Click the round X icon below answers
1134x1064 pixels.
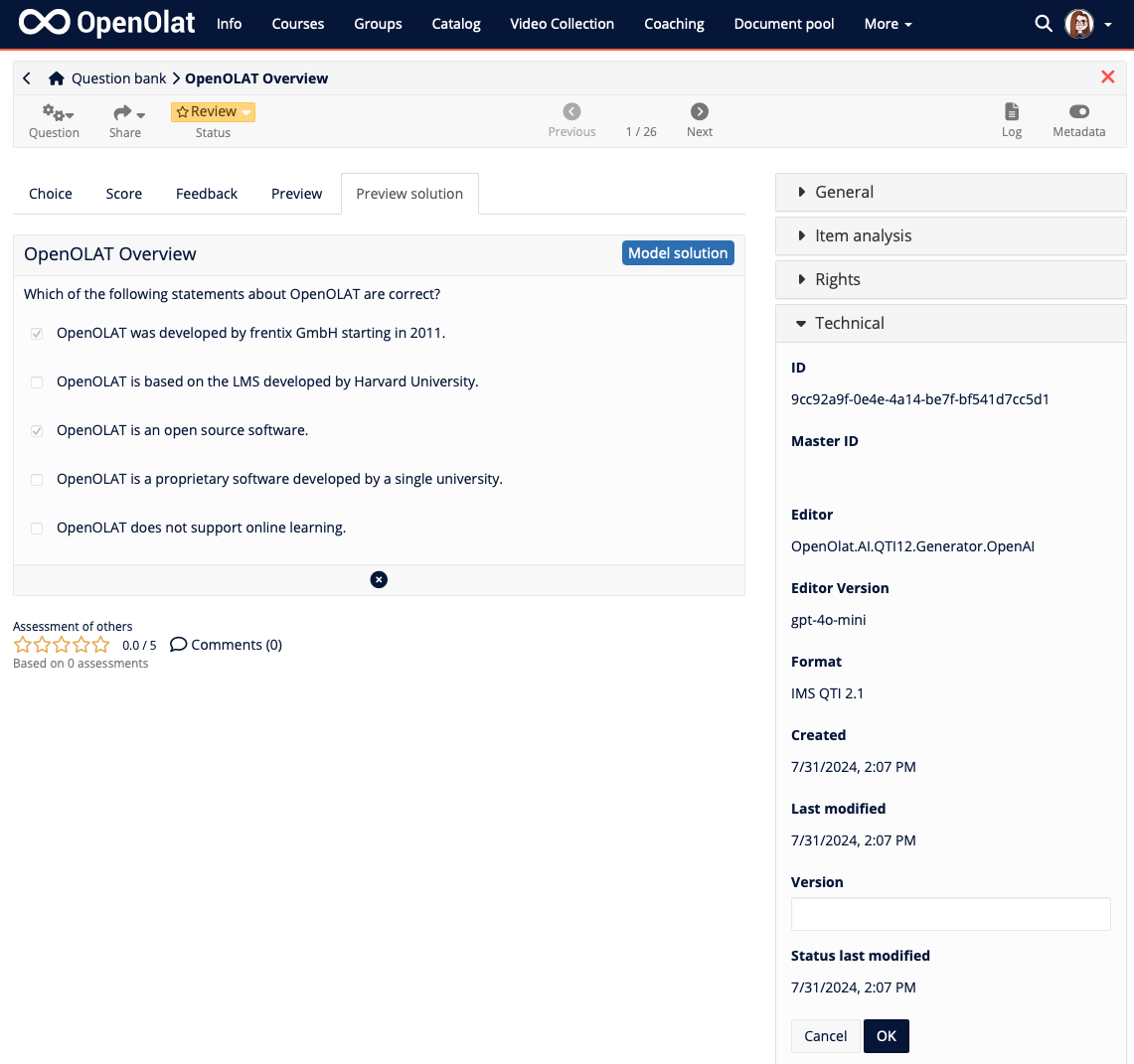pyautogui.click(x=379, y=580)
